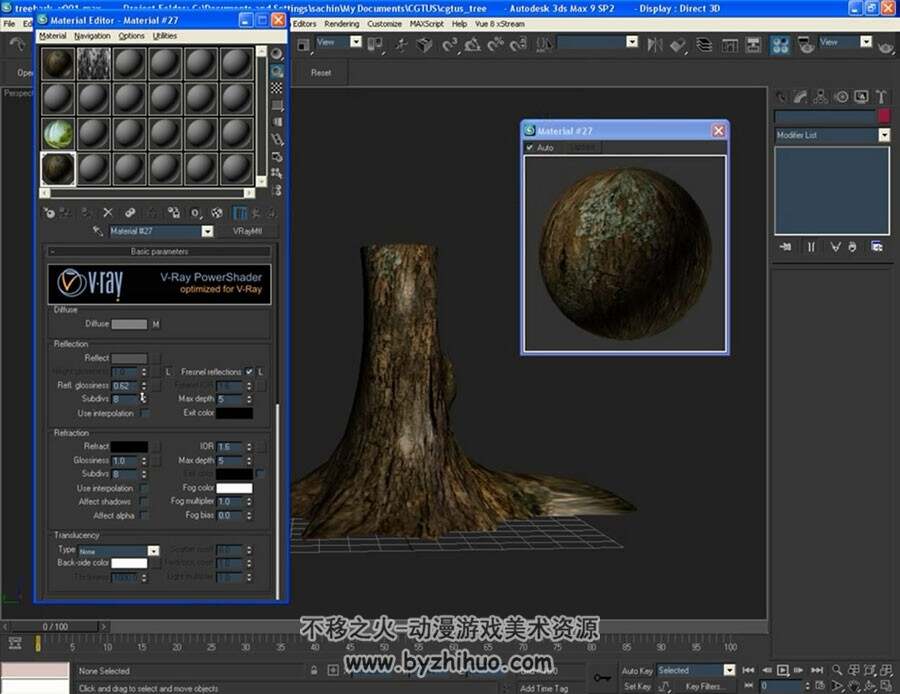Click Pan View hand icon
The image size is (900, 694).
(854, 685)
